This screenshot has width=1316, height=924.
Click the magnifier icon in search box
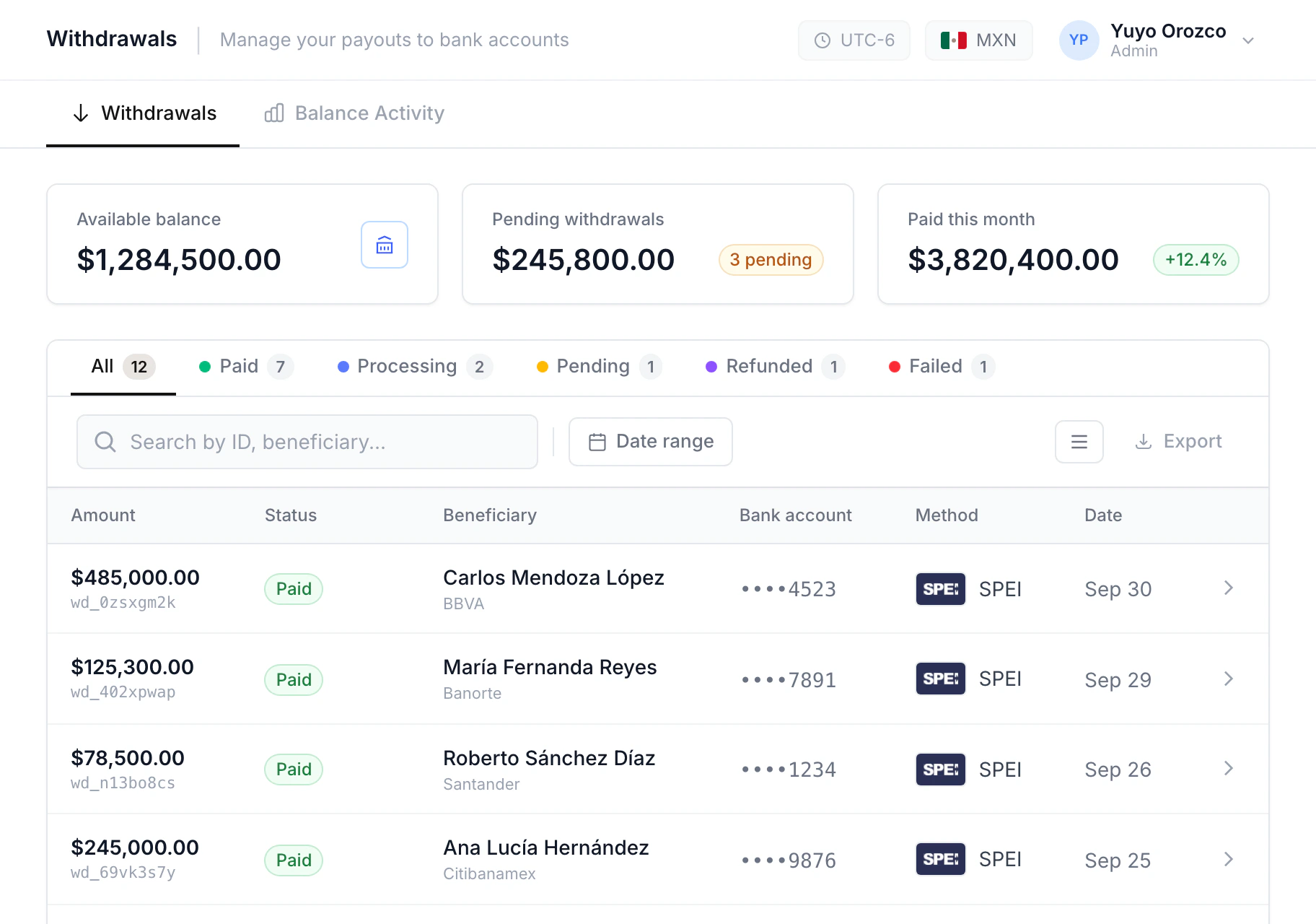click(105, 442)
